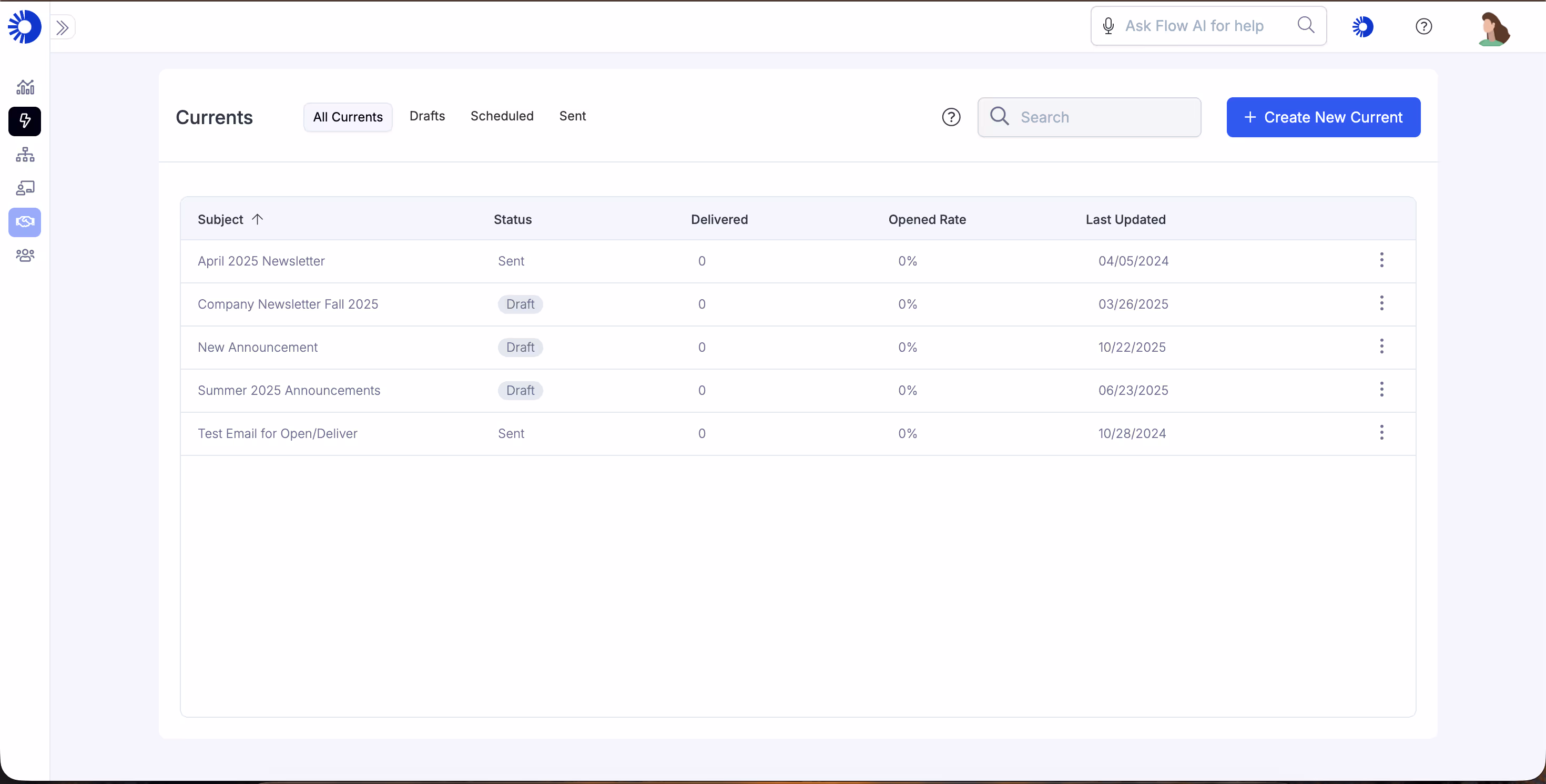1546x784 pixels.
Task: Open the Flow AI spinner logo in top bar
Action: pos(1363,26)
